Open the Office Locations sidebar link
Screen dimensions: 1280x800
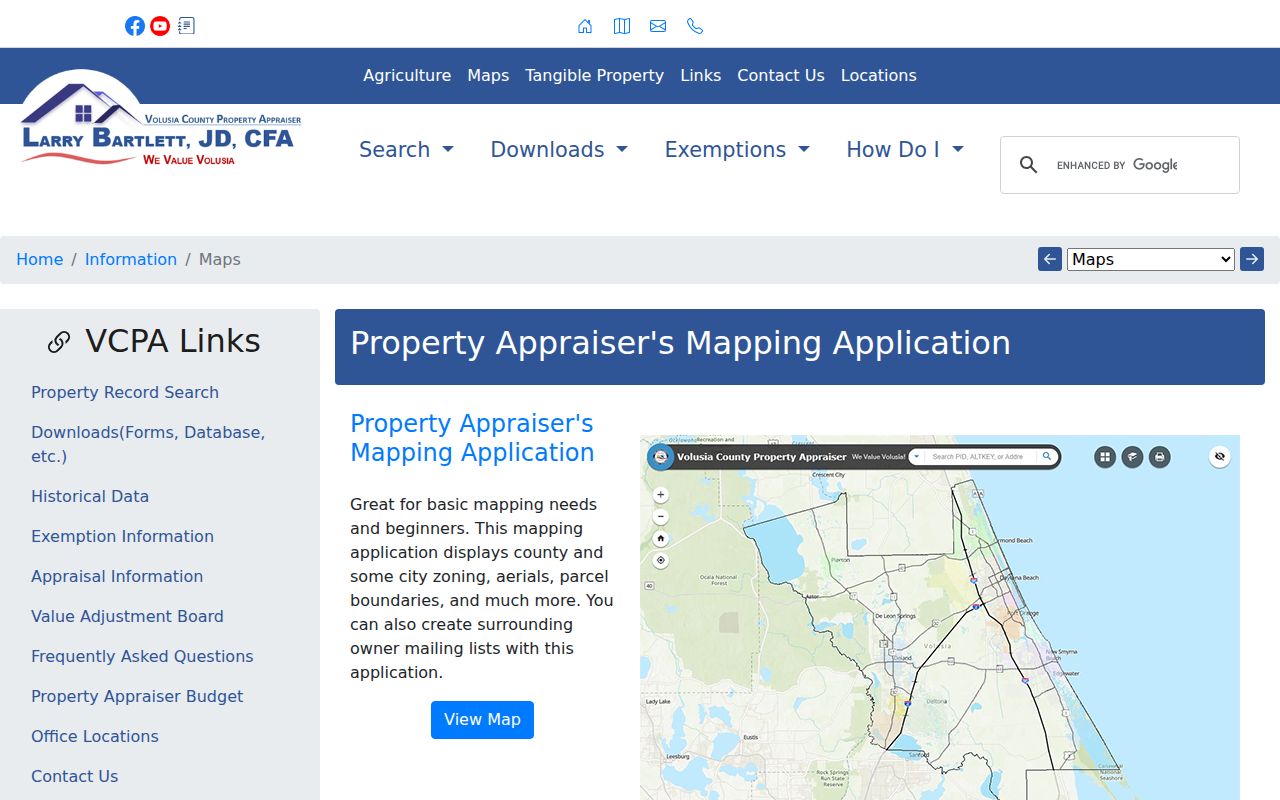pos(95,736)
